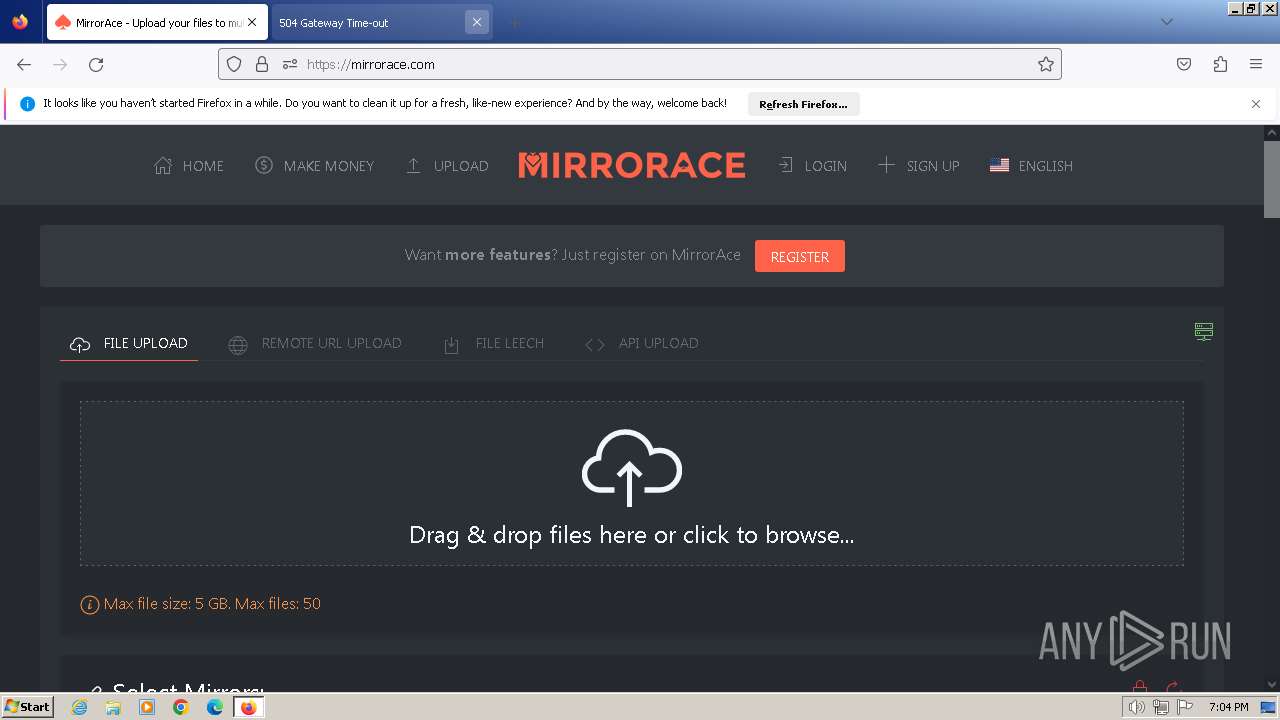This screenshot has height=720, width=1280.
Task: Open the media player taskbar icon
Action: pyautogui.click(x=147, y=707)
